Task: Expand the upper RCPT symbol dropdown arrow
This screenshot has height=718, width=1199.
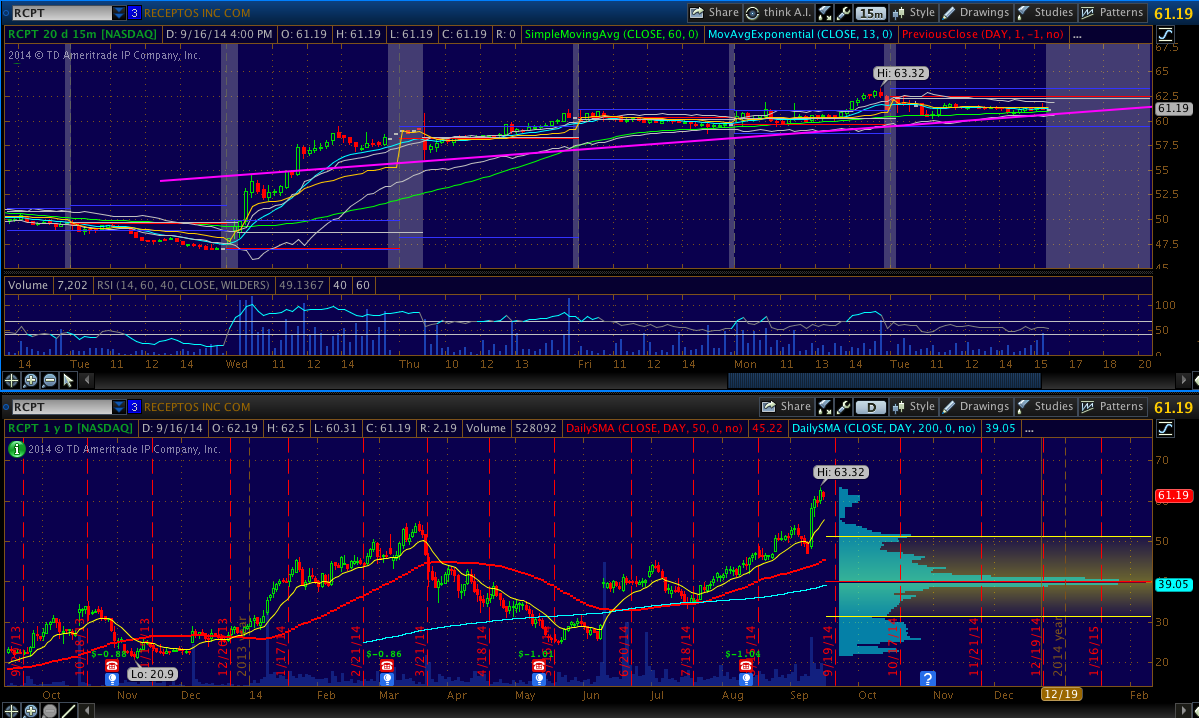Action: click(x=119, y=13)
